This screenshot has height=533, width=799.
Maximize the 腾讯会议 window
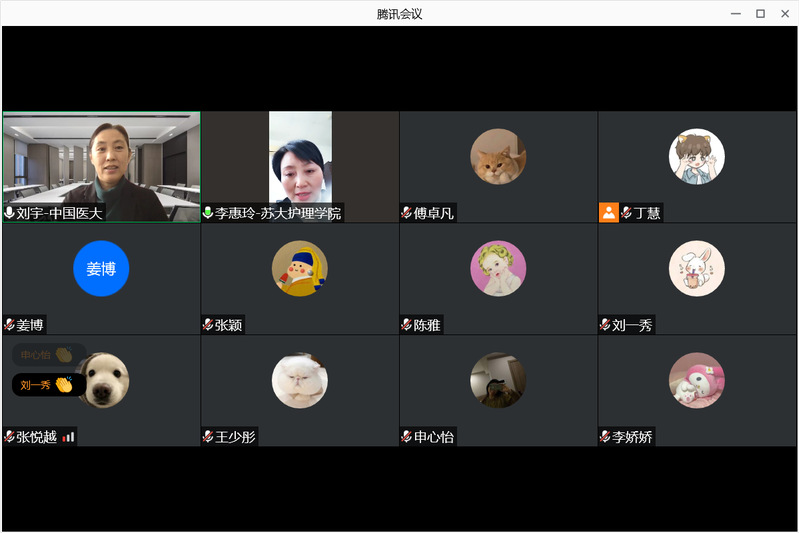pyautogui.click(x=760, y=13)
